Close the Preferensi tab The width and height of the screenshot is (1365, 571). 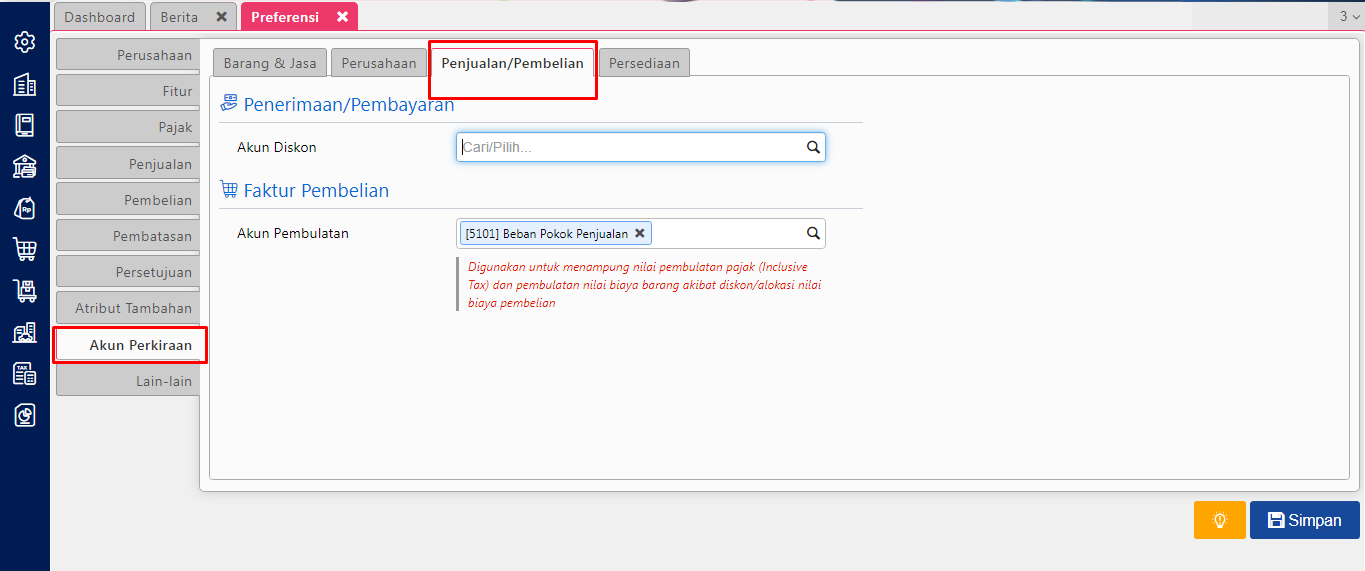point(342,17)
